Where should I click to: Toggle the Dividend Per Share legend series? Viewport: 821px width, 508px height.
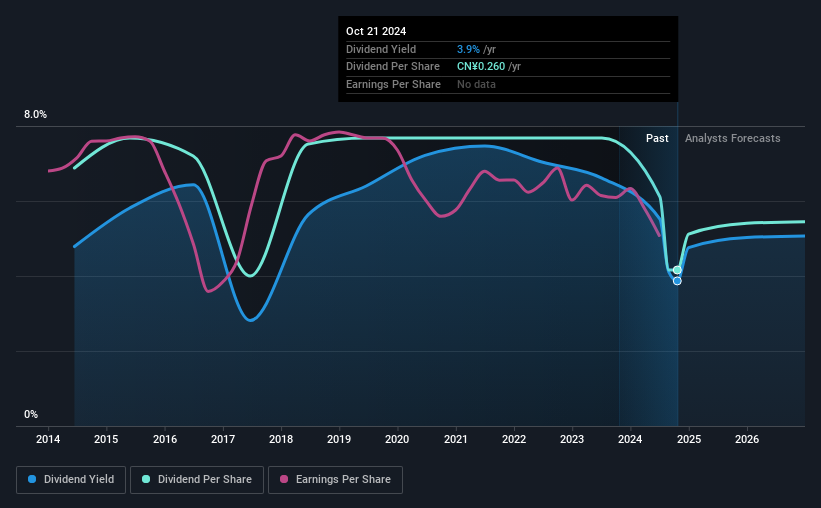tap(197, 480)
